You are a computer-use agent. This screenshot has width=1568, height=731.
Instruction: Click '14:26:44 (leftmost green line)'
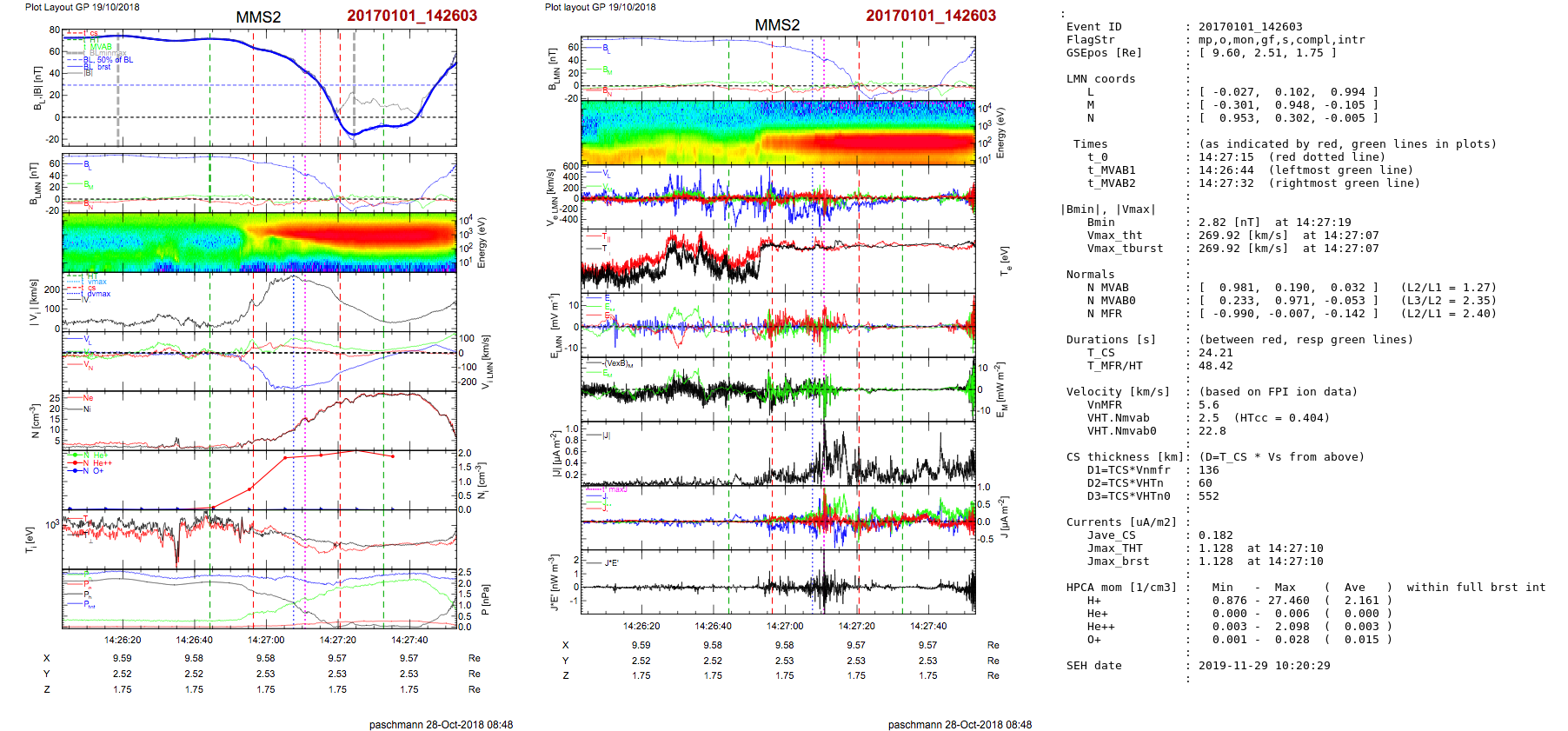pyautogui.click(x=1306, y=170)
